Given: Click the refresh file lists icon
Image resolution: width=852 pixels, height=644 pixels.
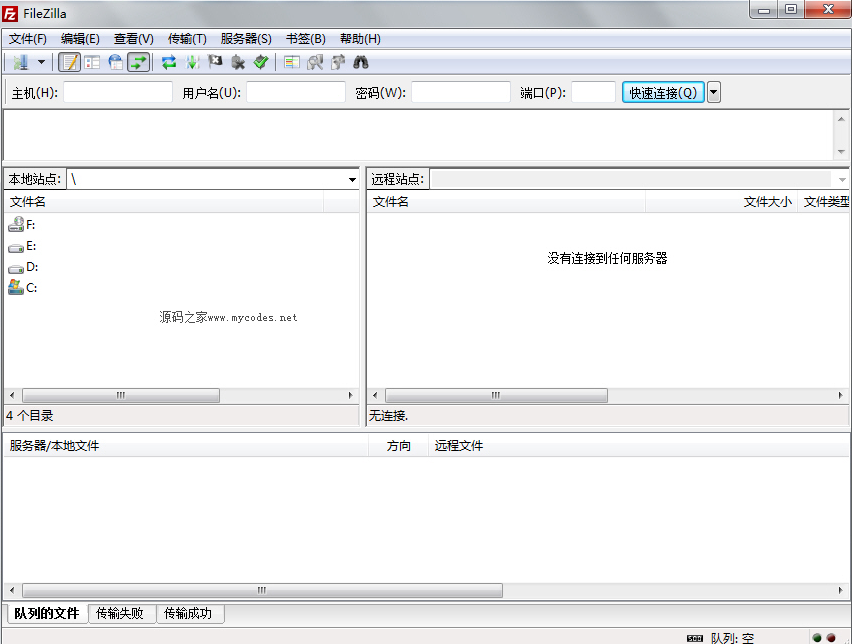Looking at the screenshot, I should (x=169, y=62).
